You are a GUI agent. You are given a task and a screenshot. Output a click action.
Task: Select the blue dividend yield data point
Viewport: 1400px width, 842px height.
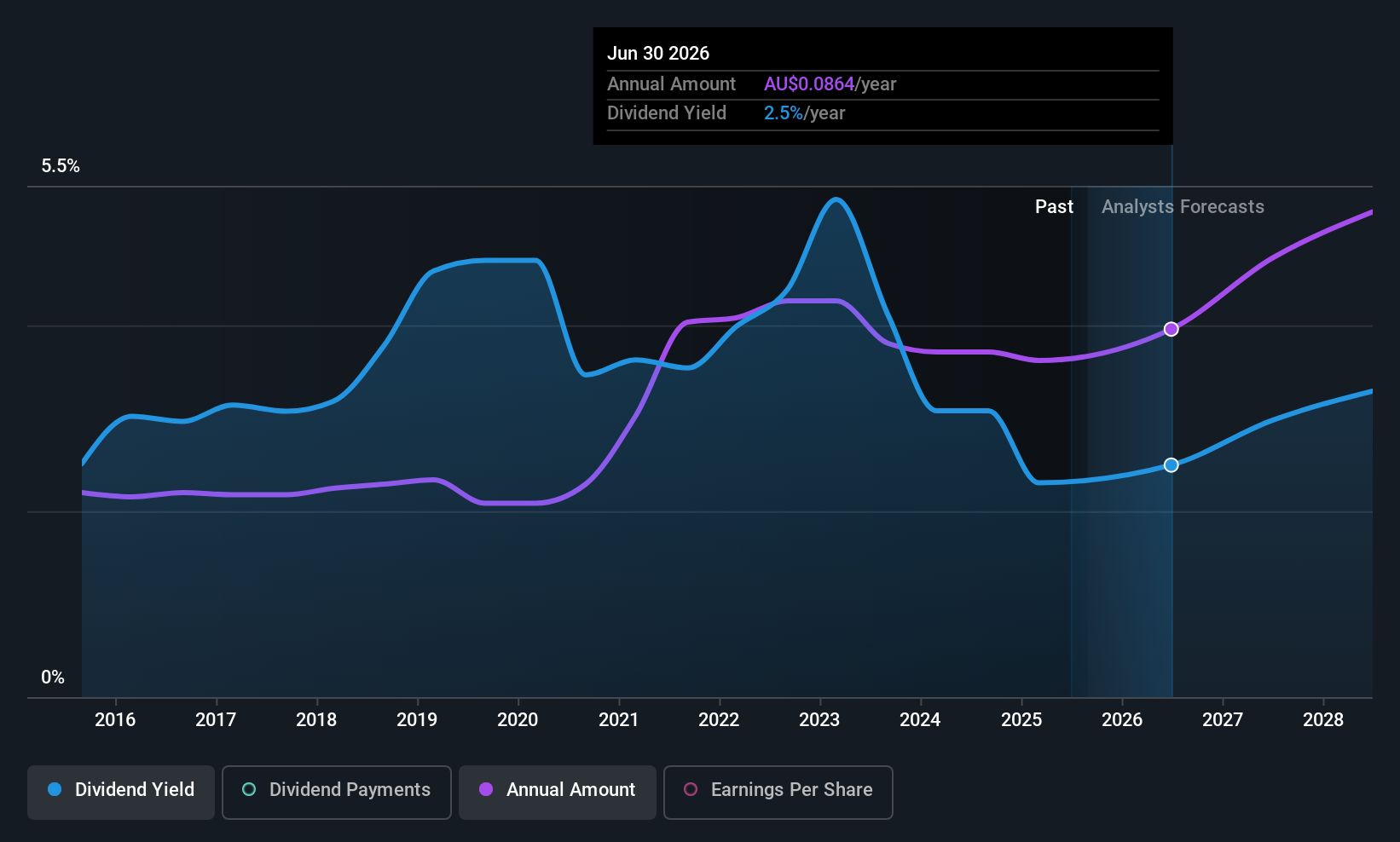point(1171,465)
